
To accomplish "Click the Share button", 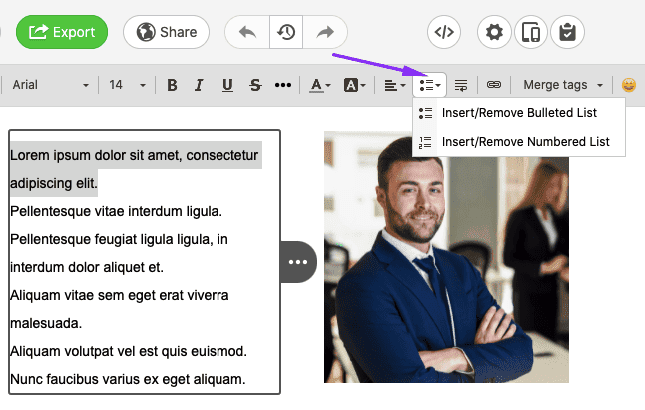I will [x=166, y=32].
